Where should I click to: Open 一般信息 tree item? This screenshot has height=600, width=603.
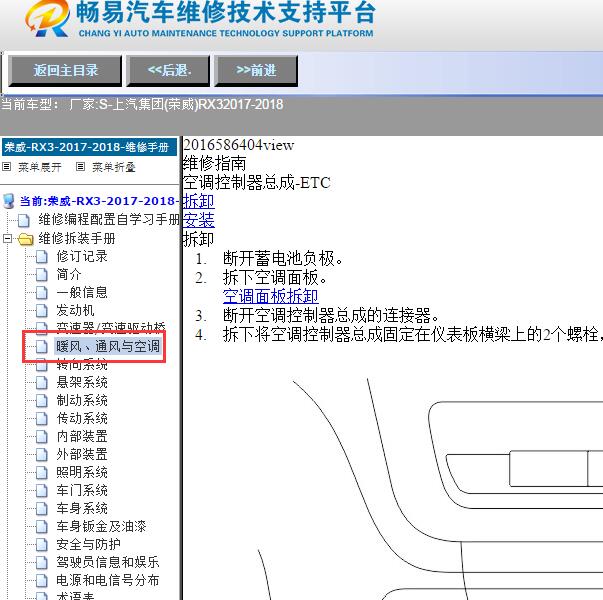coord(82,292)
